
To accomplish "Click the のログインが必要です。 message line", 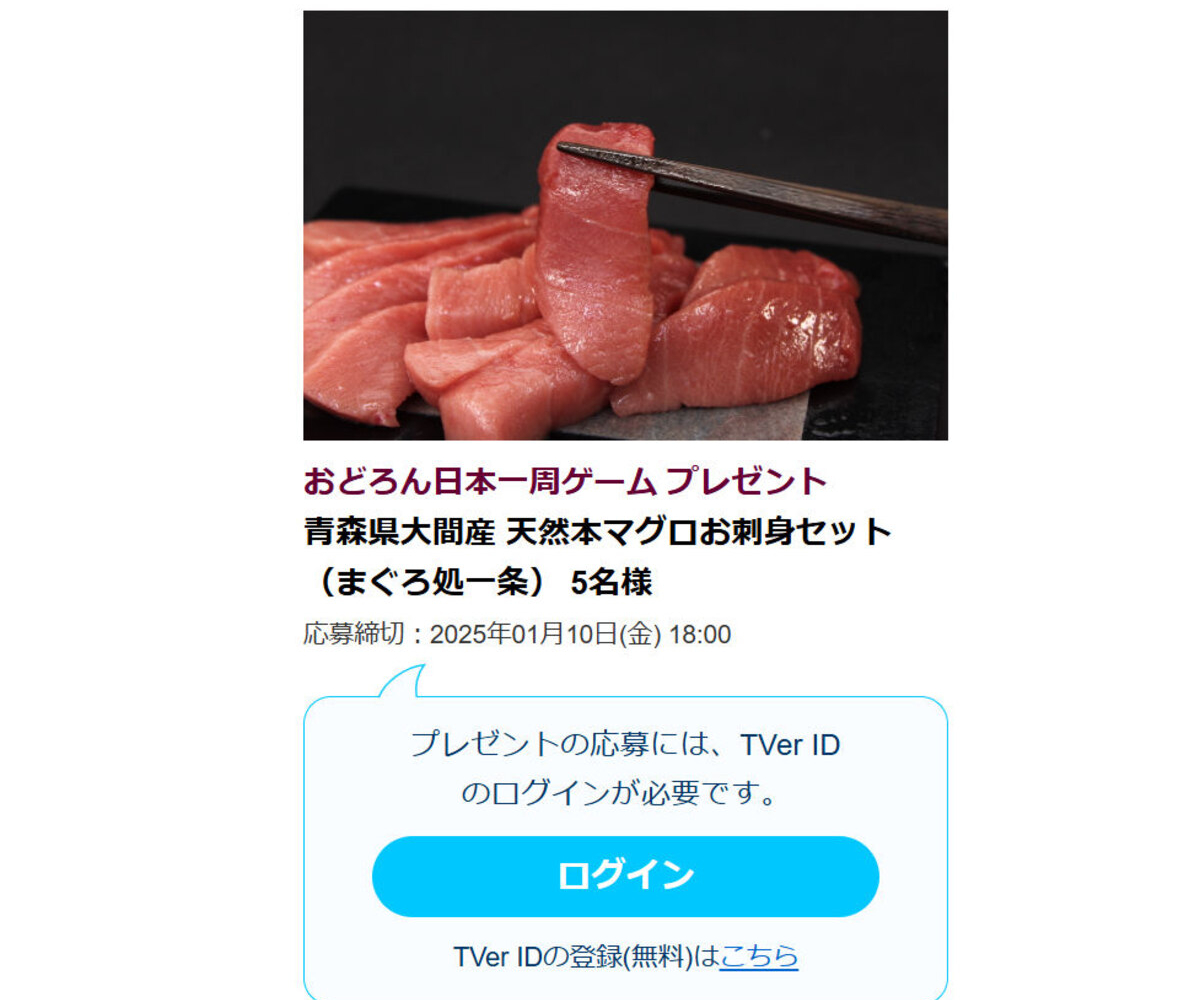I will [620, 794].
